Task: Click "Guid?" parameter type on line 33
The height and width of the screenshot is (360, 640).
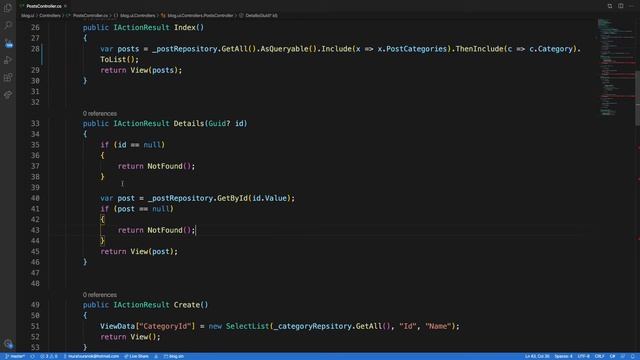Action: pyautogui.click(x=219, y=123)
